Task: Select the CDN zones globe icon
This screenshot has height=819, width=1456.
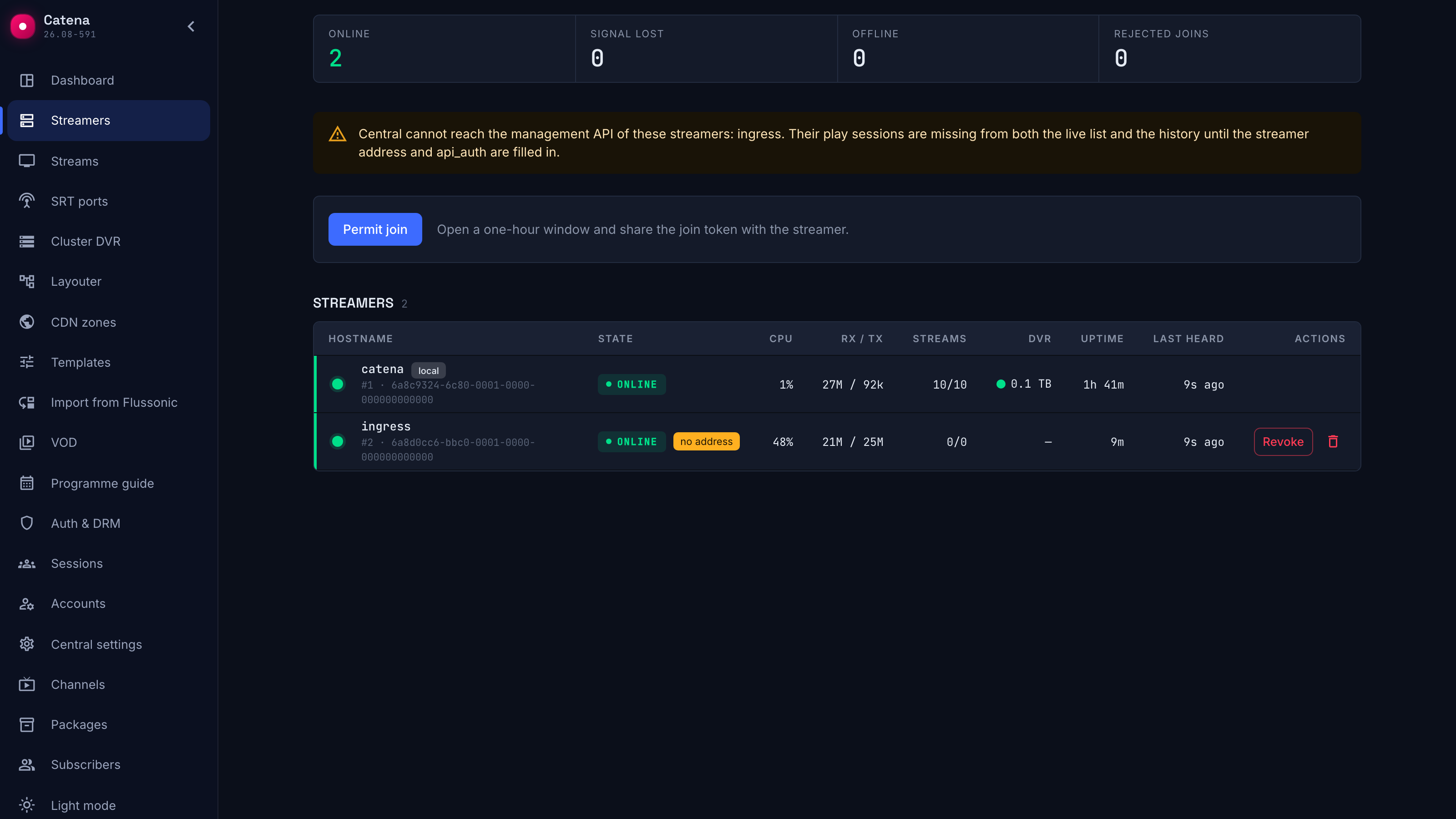Action: 26,322
